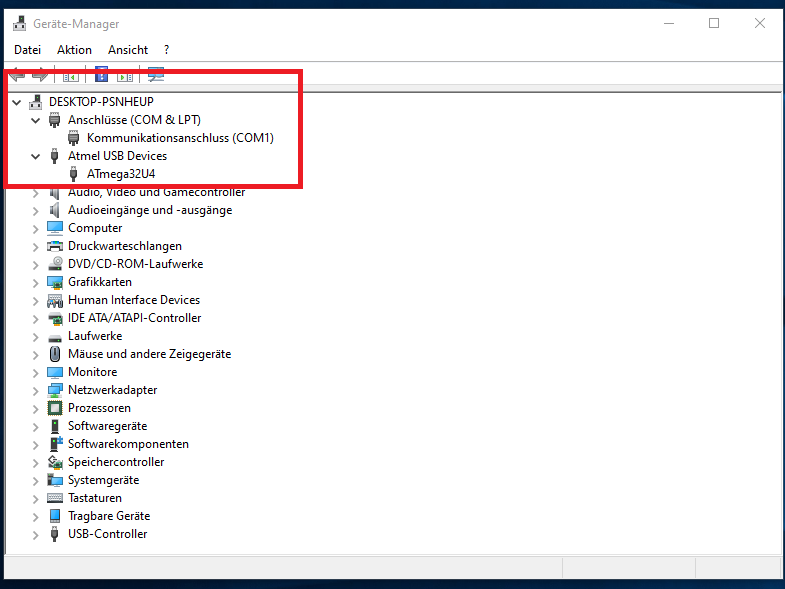Click the Kommunikationsanschluss (COM1) port icon
Image resolution: width=785 pixels, height=589 pixels.
coord(74,138)
